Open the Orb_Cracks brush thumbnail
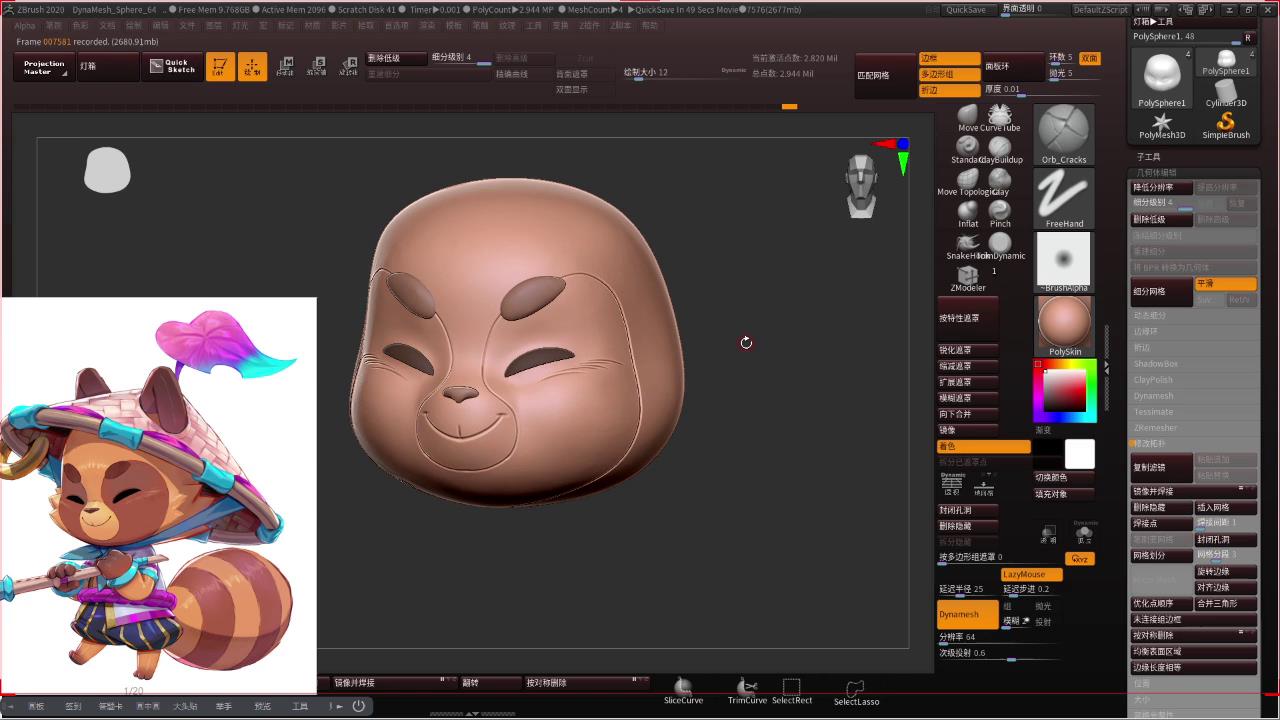 [1063, 134]
